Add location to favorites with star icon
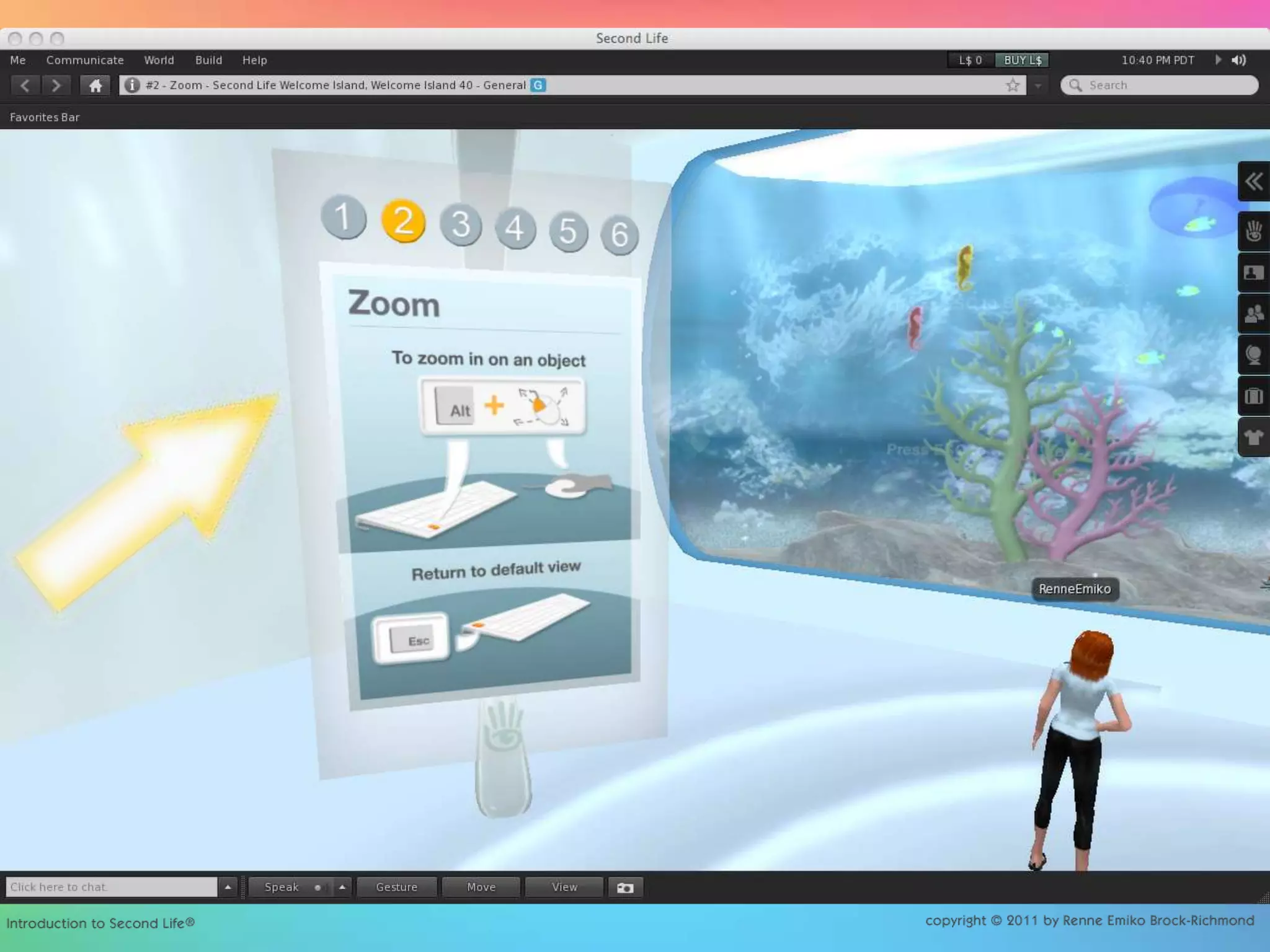The image size is (1270, 952). [x=1013, y=86]
